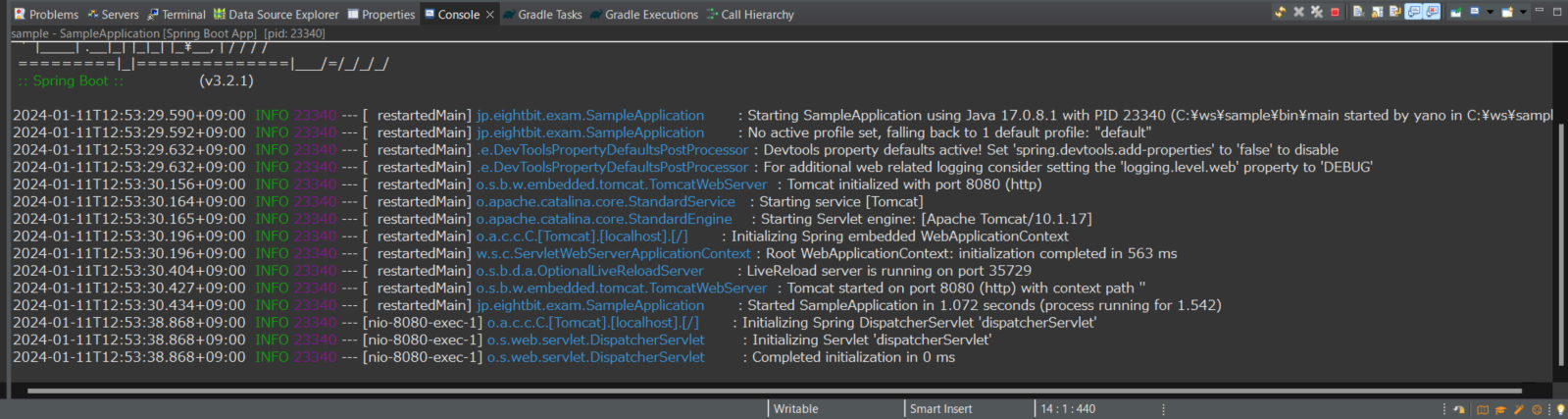Click the graduation cap status icon
This screenshot has width=1568, height=419.
coord(1500,410)
